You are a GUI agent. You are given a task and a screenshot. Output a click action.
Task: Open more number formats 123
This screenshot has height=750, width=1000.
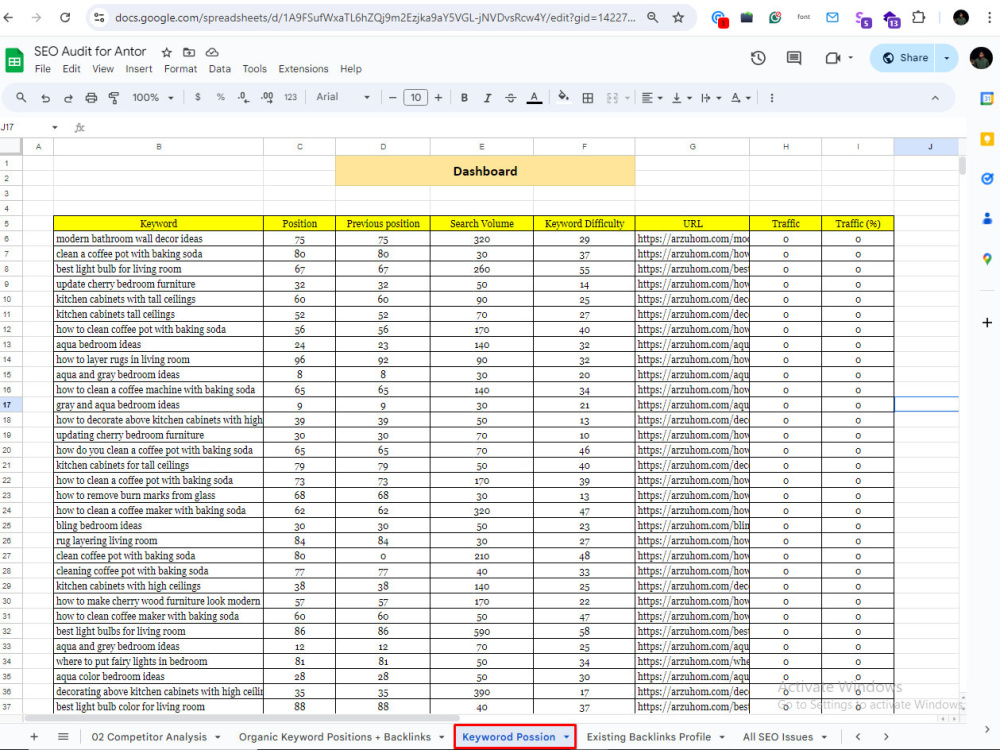[x=291, y=98]
